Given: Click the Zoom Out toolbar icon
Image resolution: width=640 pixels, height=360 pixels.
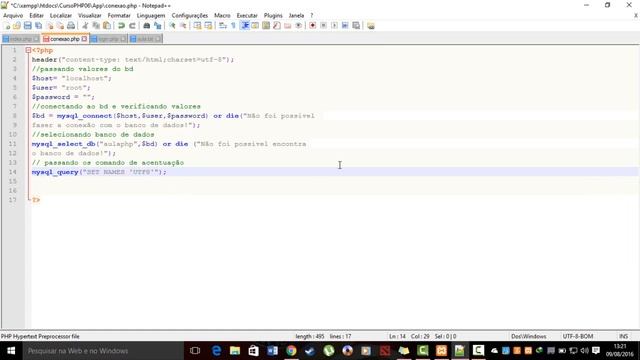Looking at the screenshot, I should coord(183,26).
